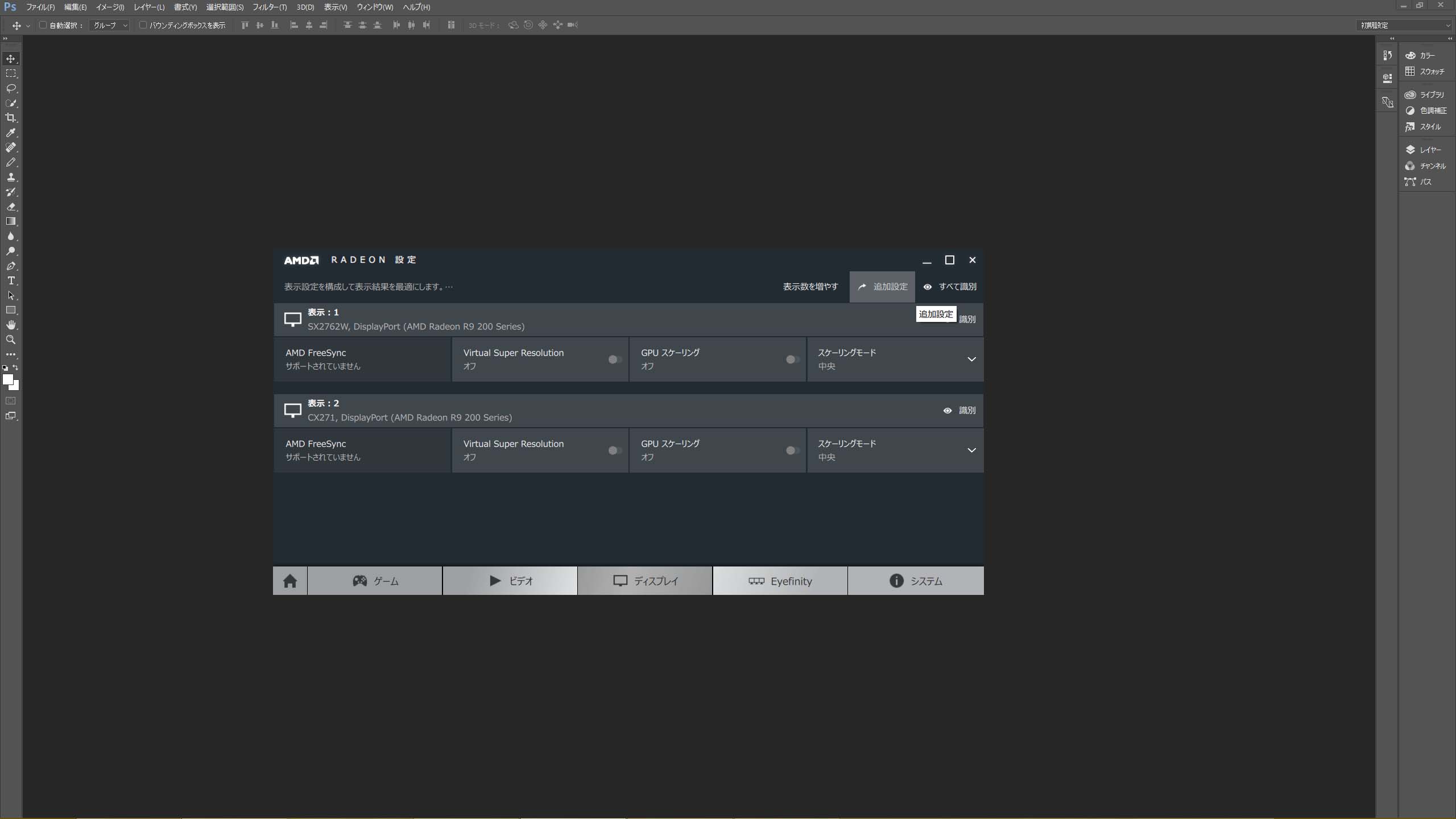Viewport: 1456px width, 819px height.
Task: Open the History panel icon
Action: point(1387,55)
